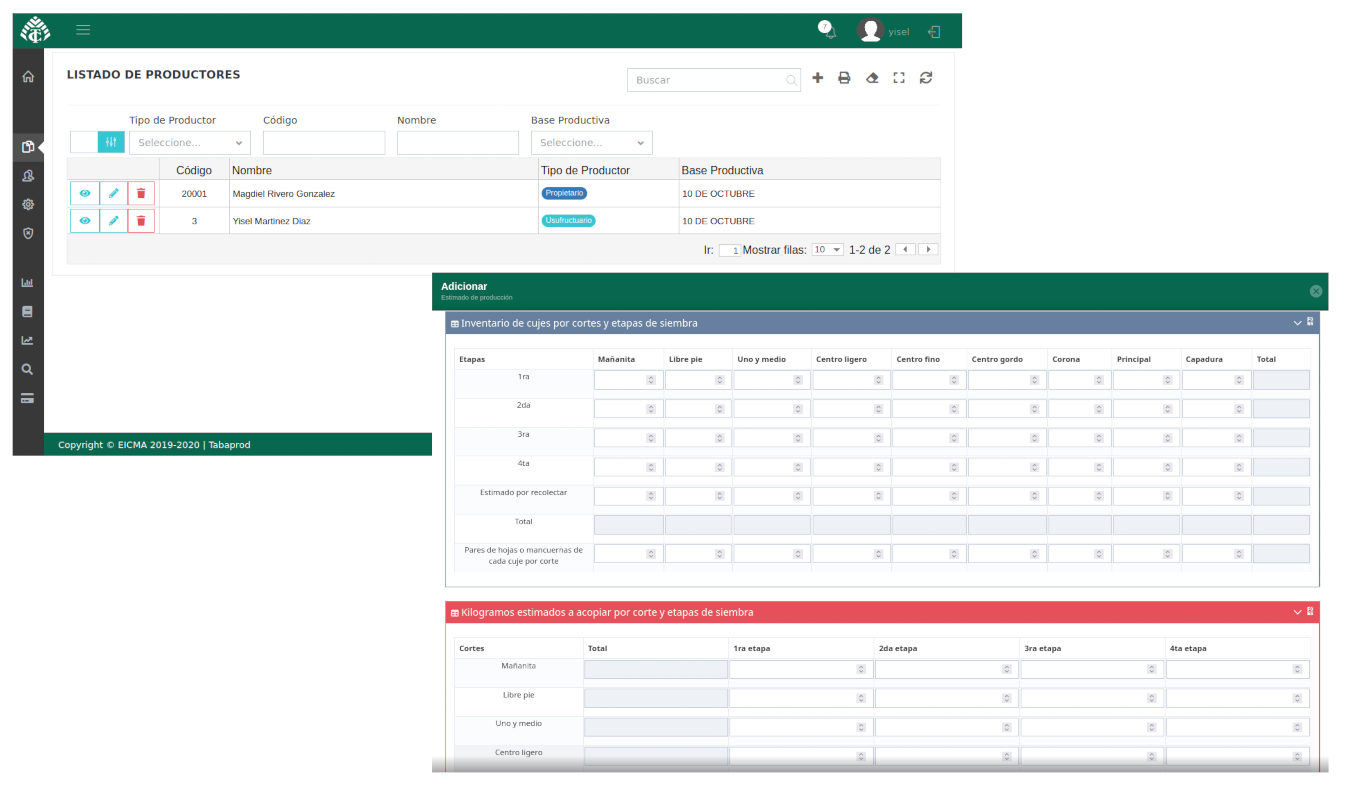Click the Buscar search field
The width and height of the screenshot is (1366, 800).
[708, 80]
